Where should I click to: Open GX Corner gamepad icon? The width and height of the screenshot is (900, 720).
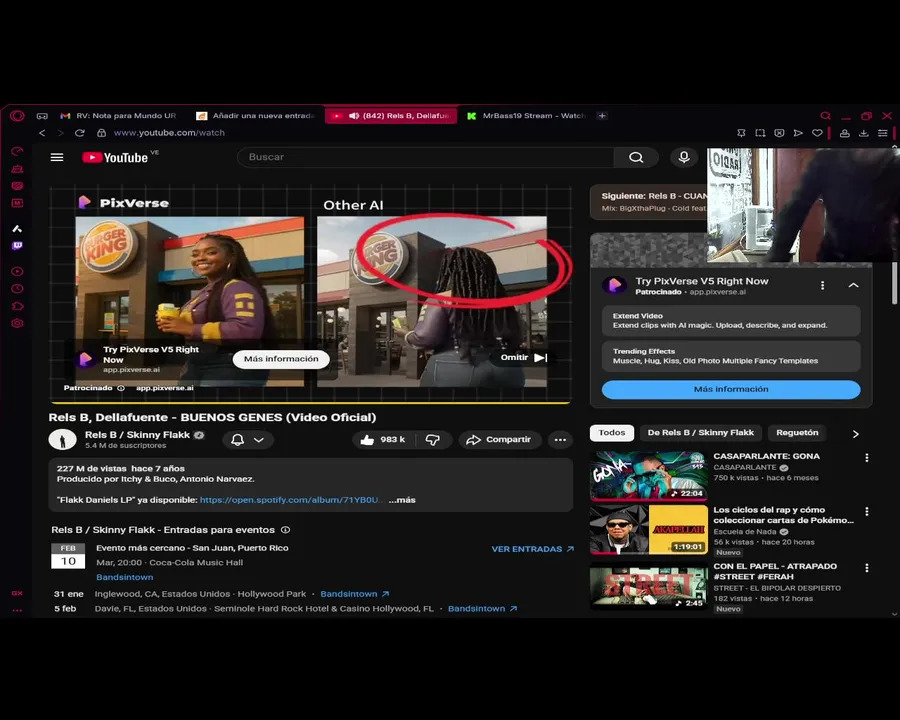coord(42,115)
